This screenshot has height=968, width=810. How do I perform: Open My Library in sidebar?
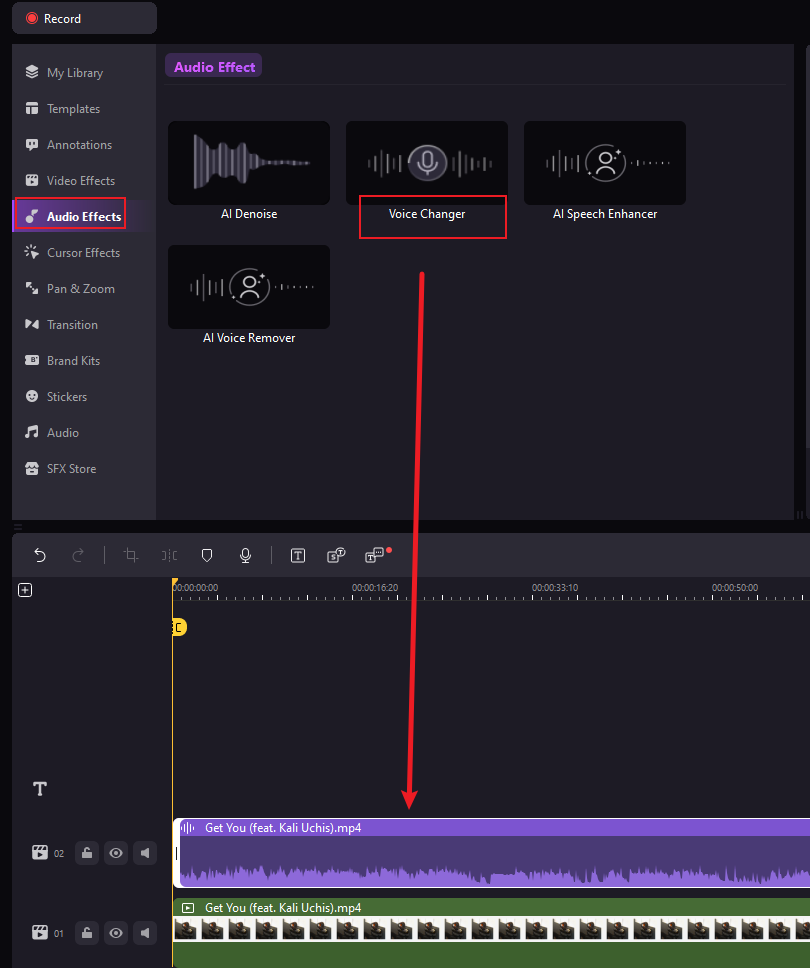pyautogui.click(x=75, y=73)
